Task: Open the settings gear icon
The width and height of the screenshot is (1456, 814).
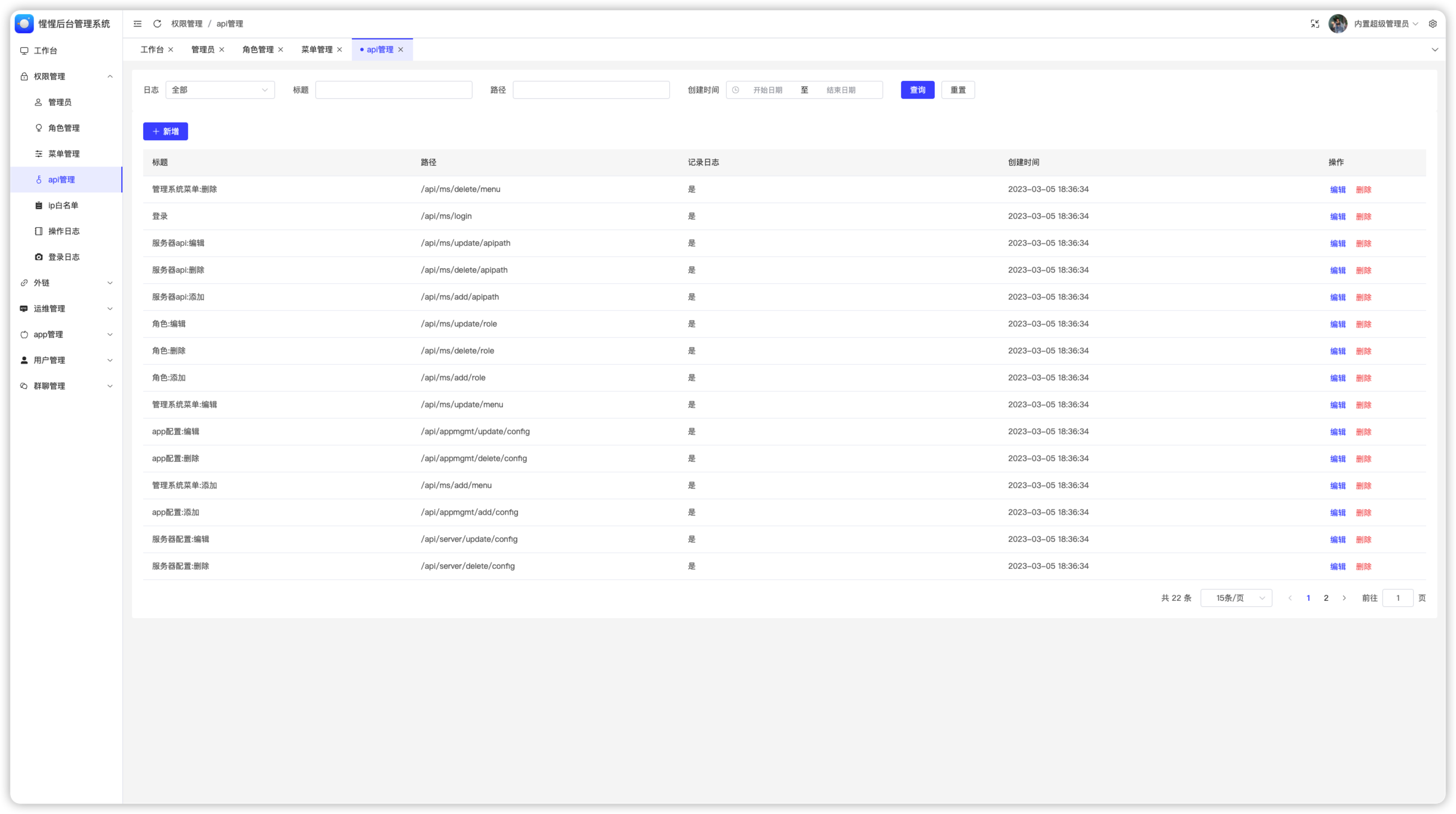Action: tap(1432, 24)
